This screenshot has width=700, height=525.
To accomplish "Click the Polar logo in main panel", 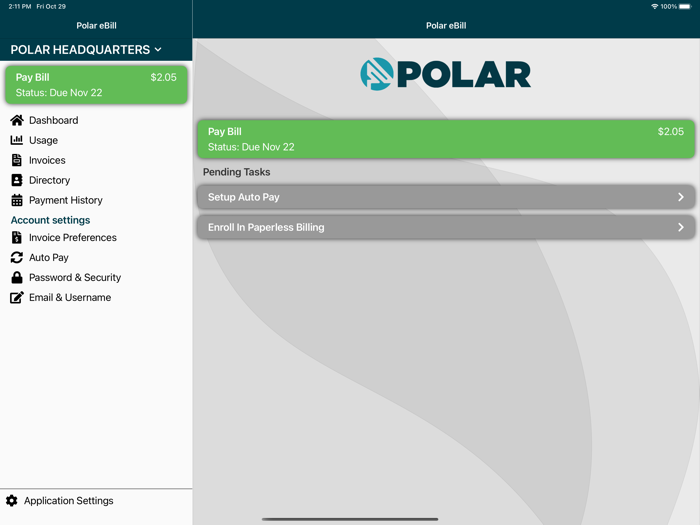I will point(446,74).
